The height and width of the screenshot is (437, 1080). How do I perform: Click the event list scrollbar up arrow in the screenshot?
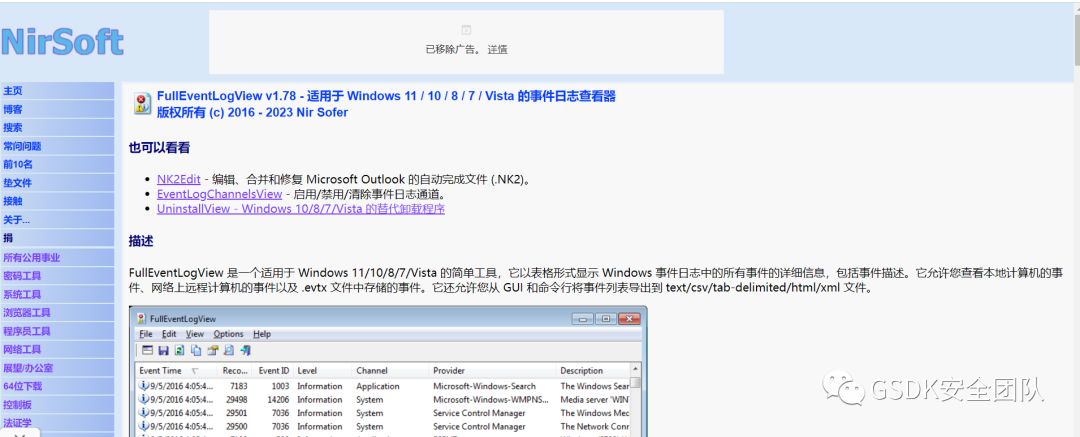(x=636, y=369)
